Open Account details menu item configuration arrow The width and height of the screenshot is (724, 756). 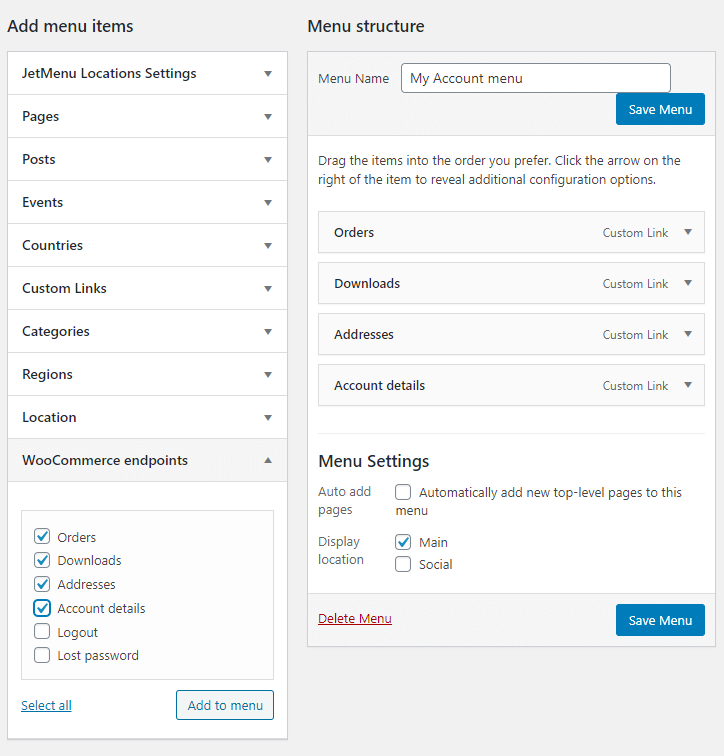point(688,385)
